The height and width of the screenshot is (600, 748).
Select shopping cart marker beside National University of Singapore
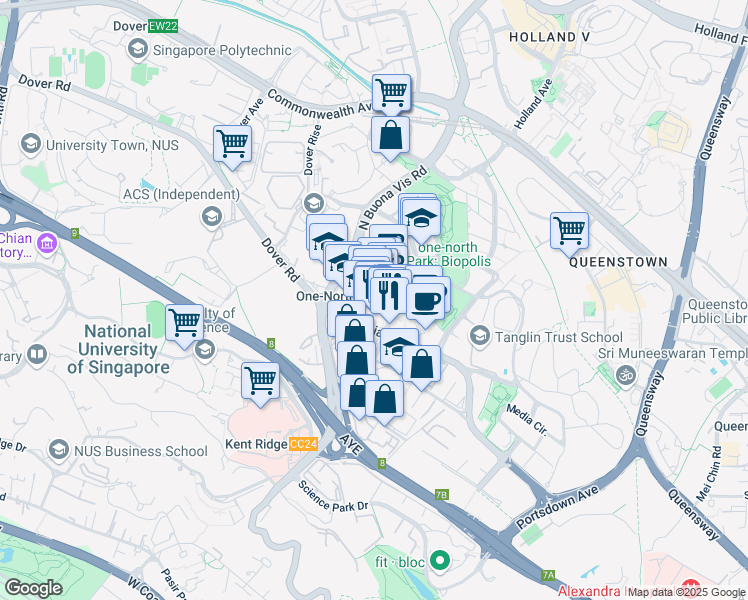pyautogui.click(x=185, y=323)
